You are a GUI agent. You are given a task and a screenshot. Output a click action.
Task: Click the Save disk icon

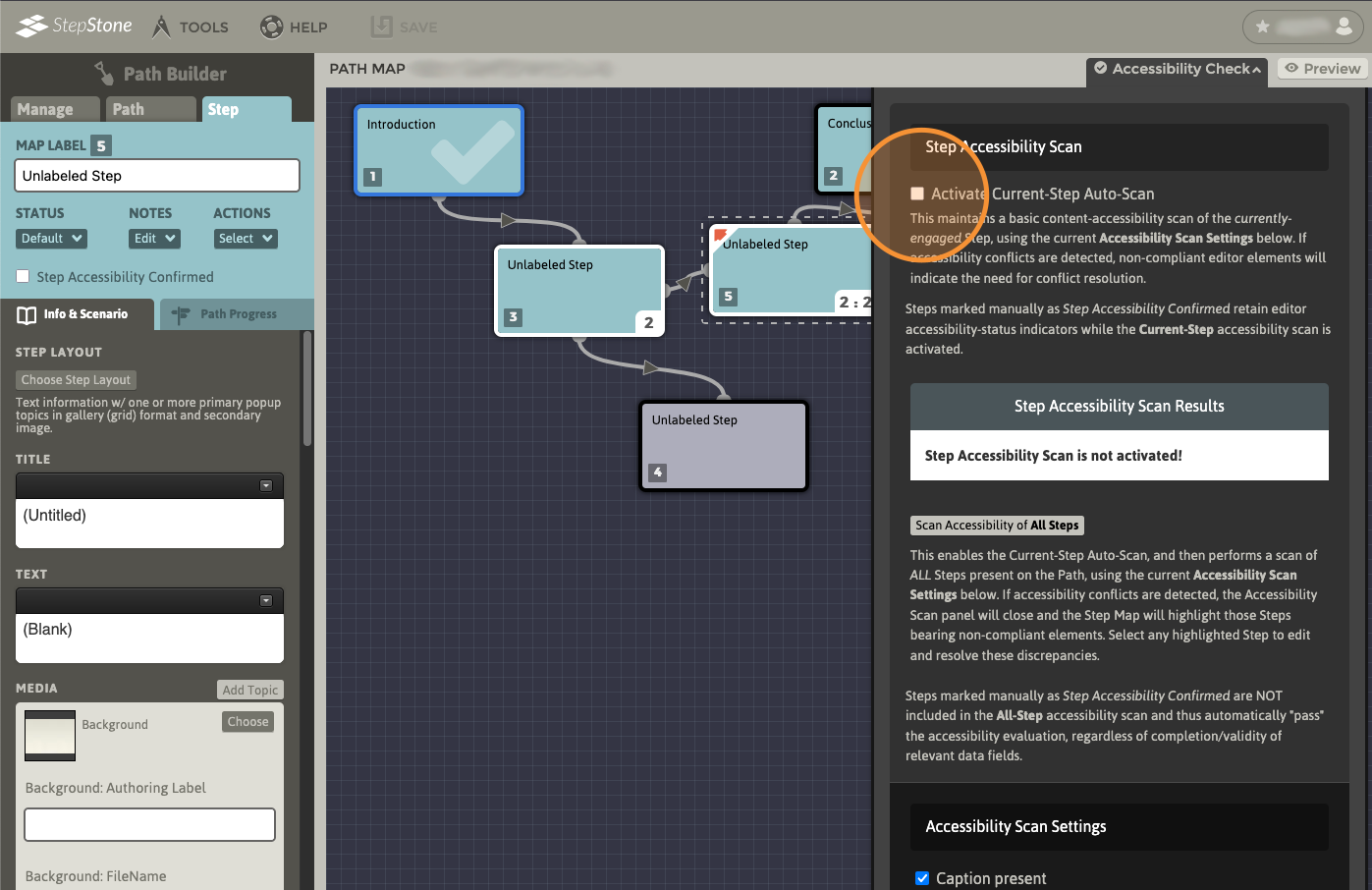tap(381, 27)
